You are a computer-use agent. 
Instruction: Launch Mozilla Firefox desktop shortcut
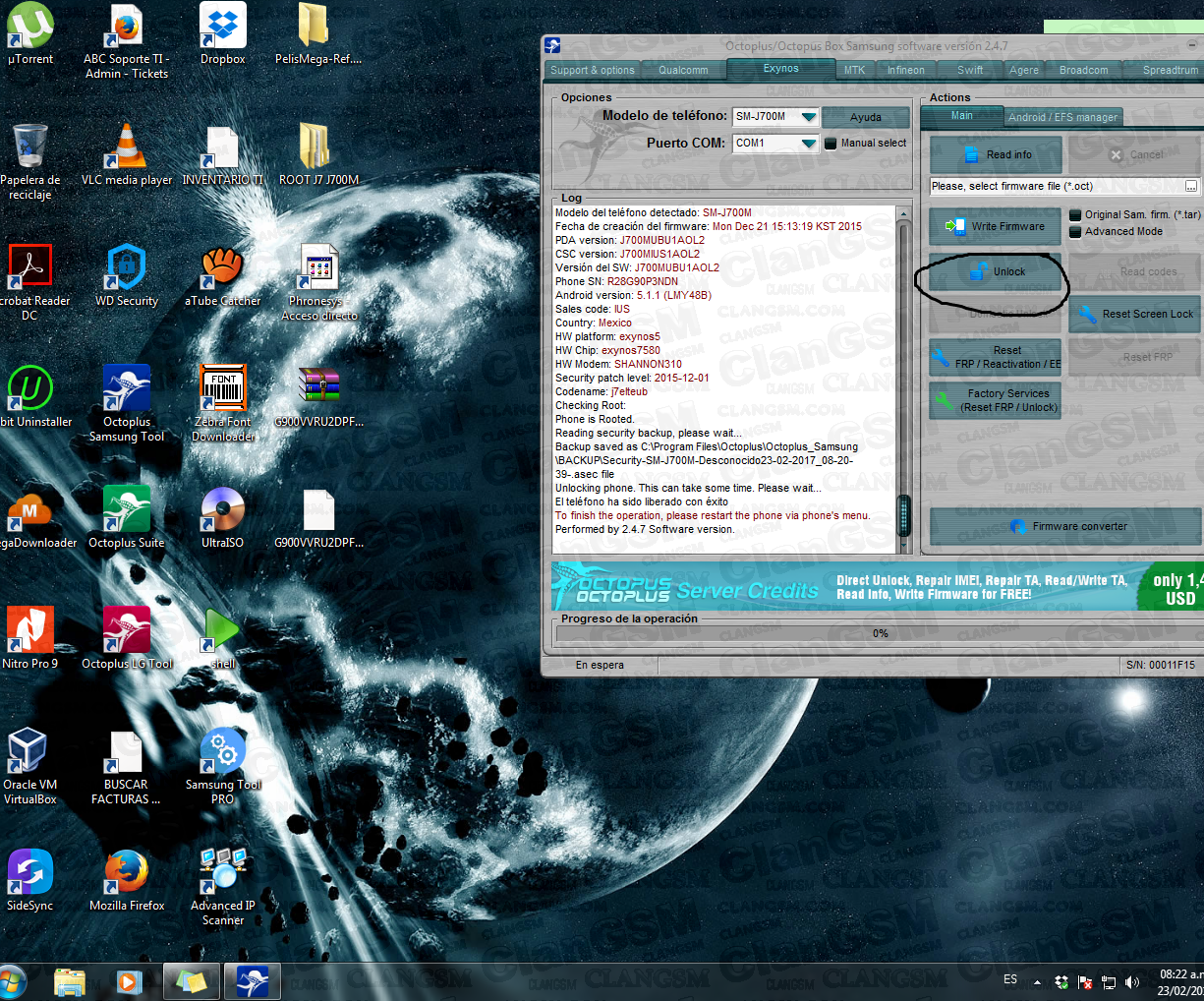(127, 881)
